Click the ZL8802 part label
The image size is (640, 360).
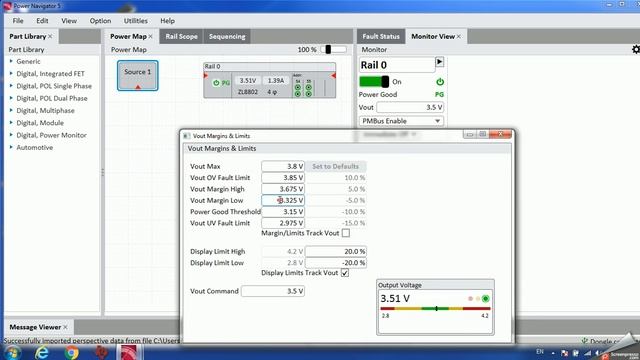247,92
